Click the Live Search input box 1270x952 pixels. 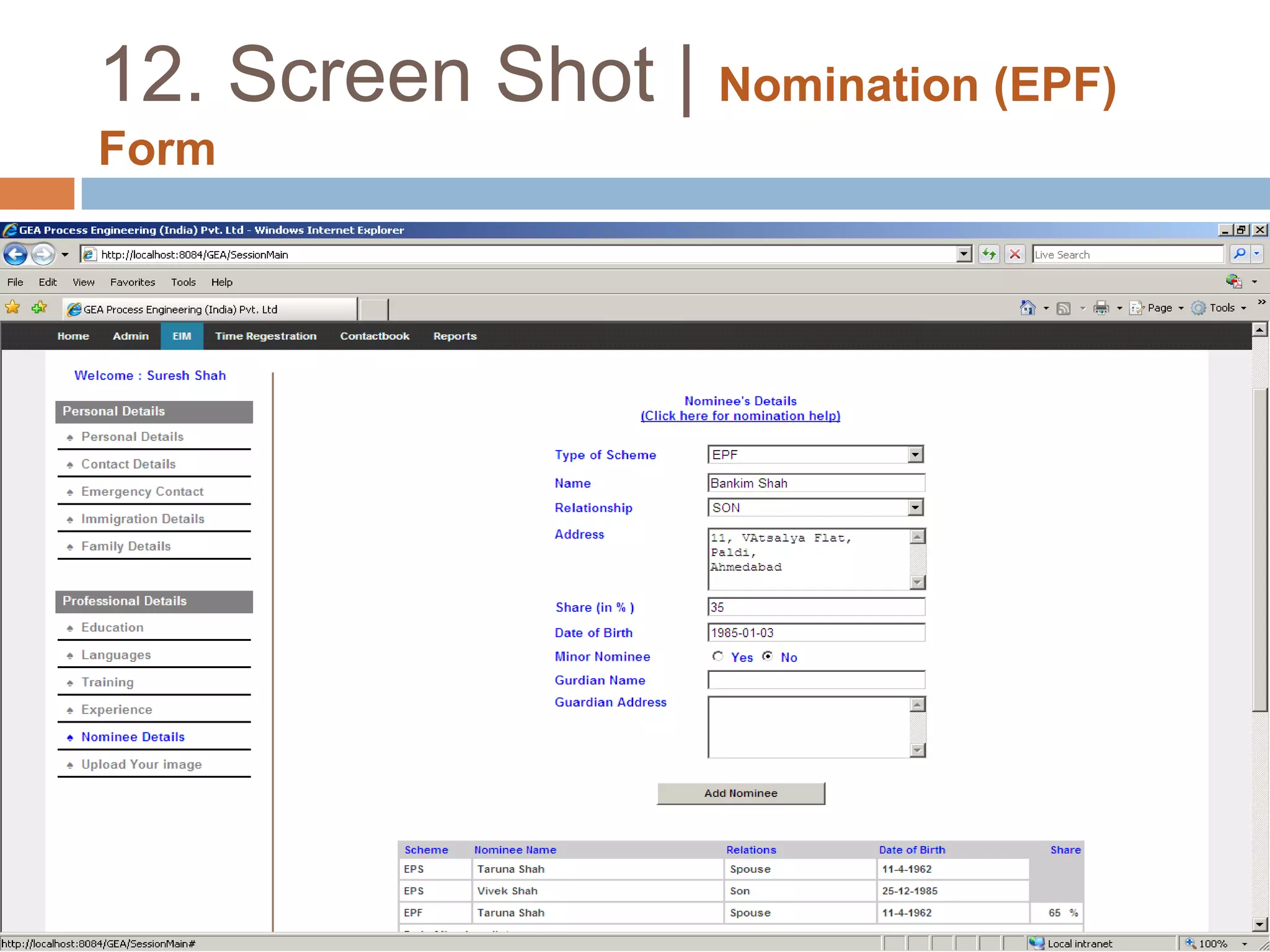[x=1127, y=254]
